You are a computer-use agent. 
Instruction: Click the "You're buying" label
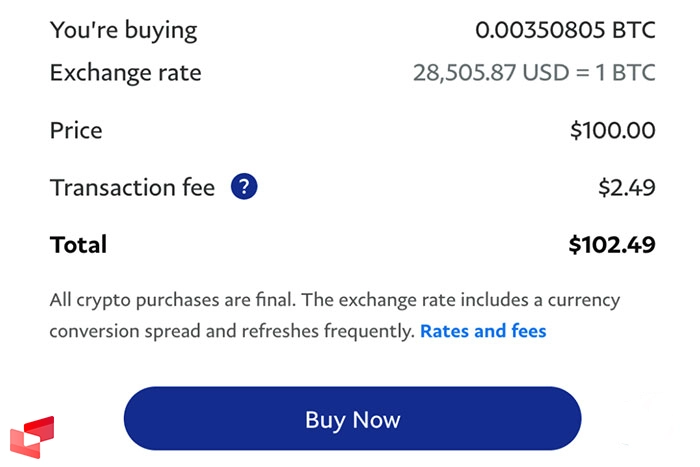(123, 30)
